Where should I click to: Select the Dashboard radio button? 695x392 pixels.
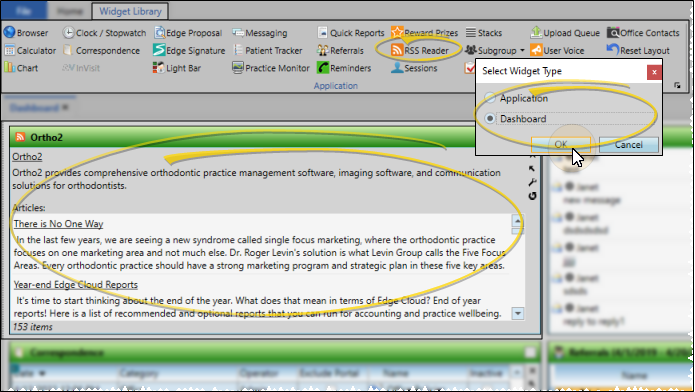pos(490,119)
